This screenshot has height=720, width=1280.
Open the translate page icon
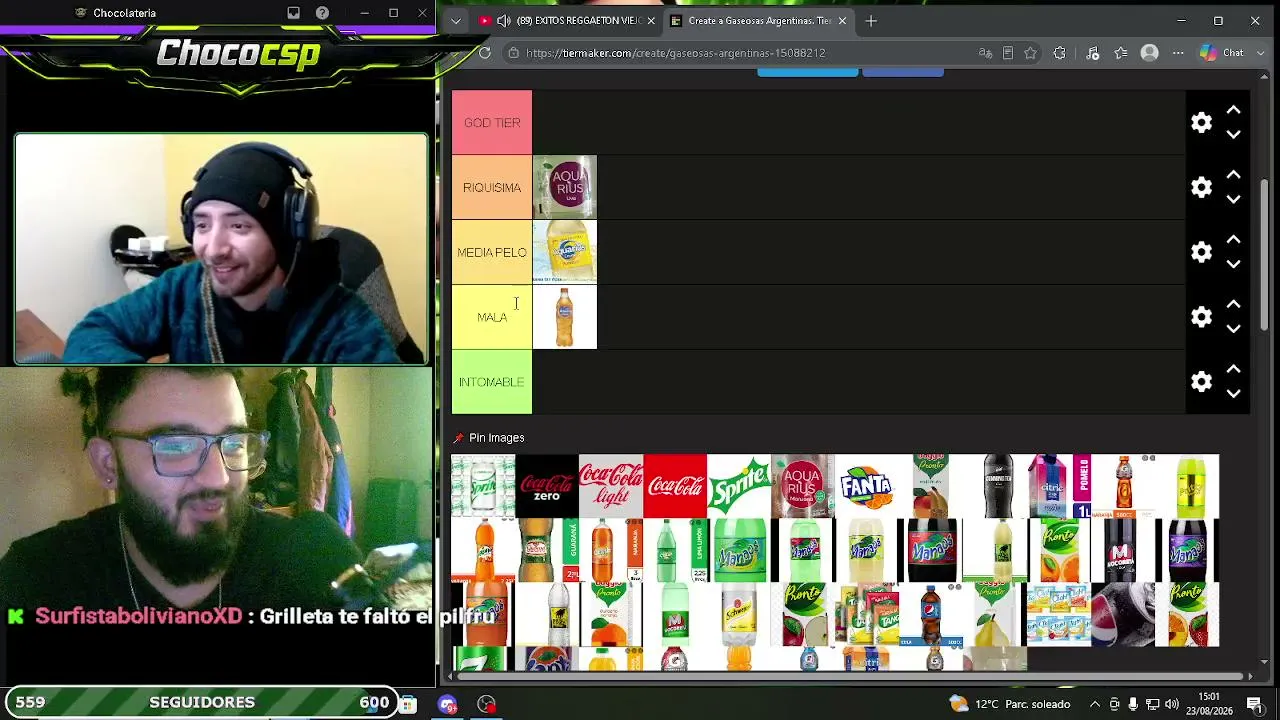click(x=986, y=53)
